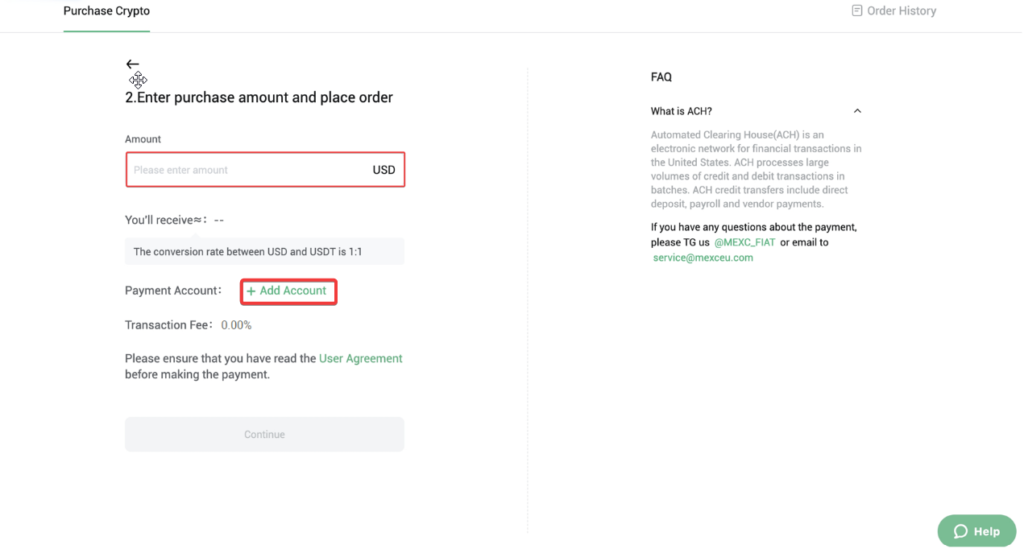Click the Transaction Fee 0.00% value
Image resolution: width=1024 pixels, height=549 pixels.
(x=236, y=325)
